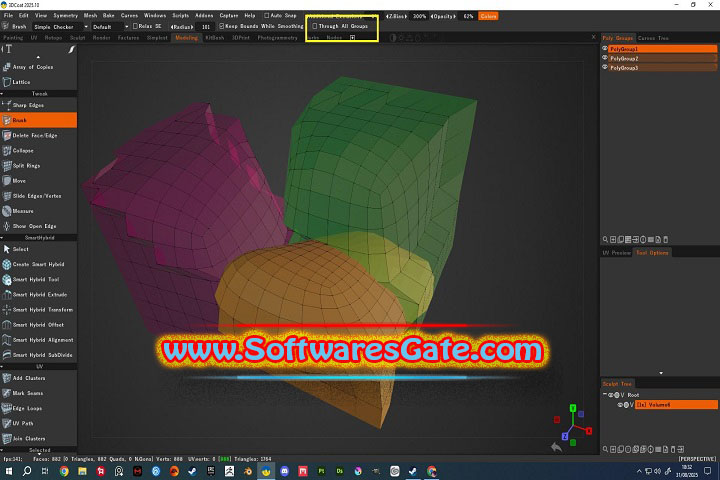The image size is (720, 480).
Task: Click the Radius value field showing 101
Action: [x=205, y=27]
